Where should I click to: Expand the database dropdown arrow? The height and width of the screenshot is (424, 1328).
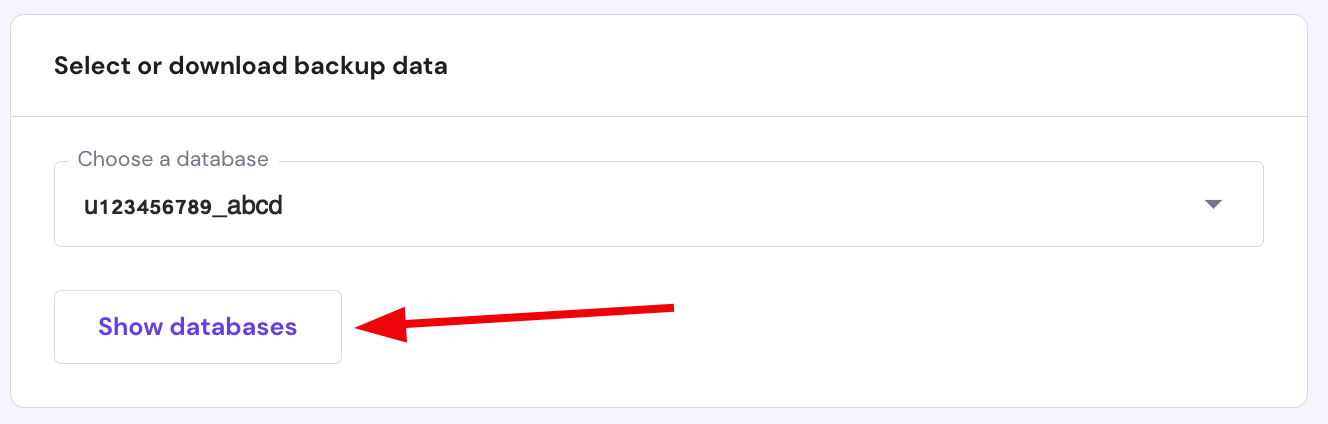coord(1213,204)
